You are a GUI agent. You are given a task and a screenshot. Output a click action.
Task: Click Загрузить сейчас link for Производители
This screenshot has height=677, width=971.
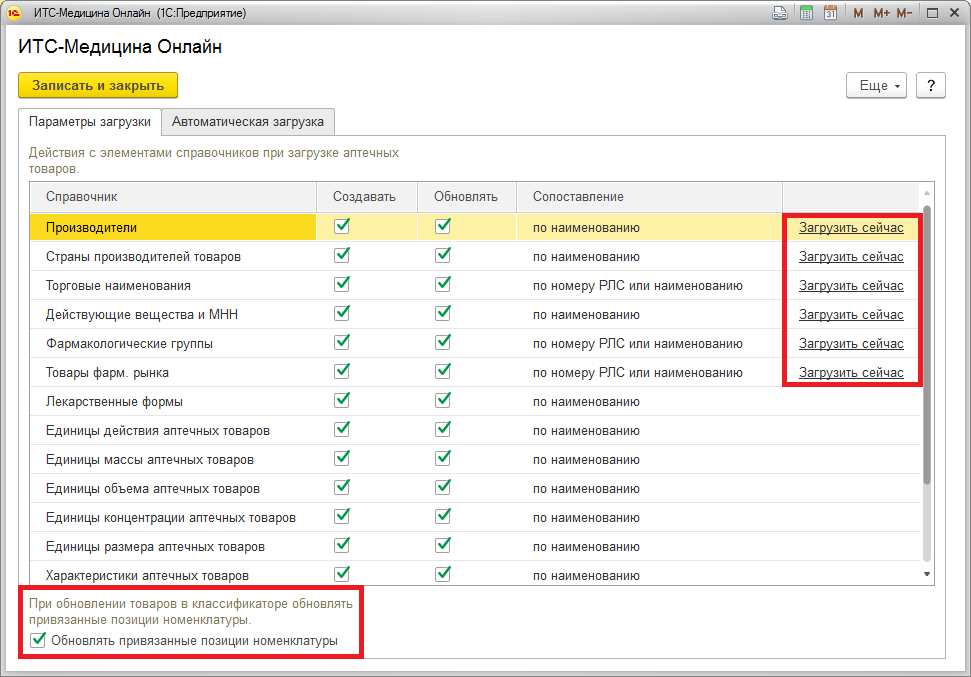point(851,227)
